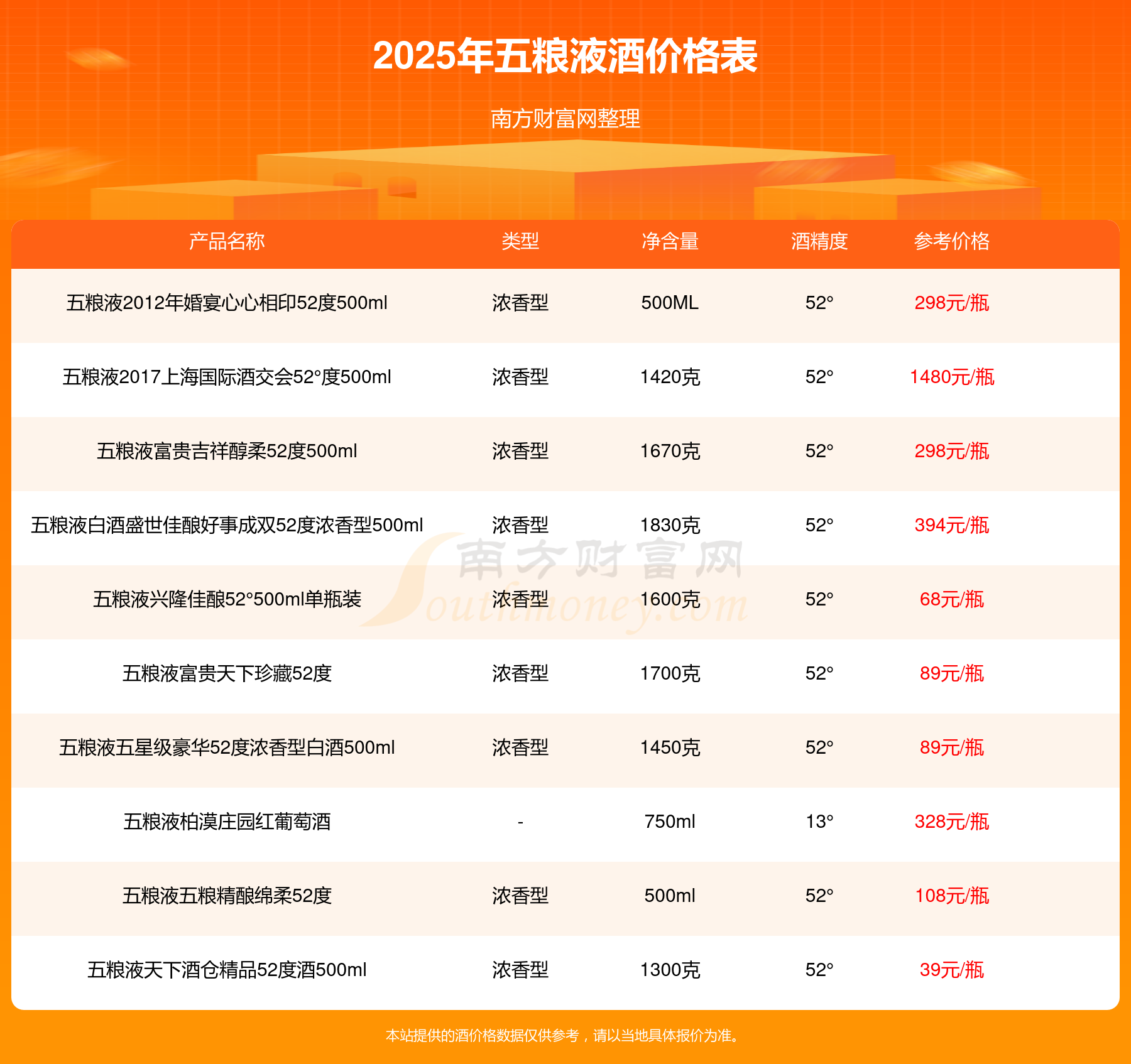Click the 298元/瓶 price for 婚宴心心相印
This screenshot has width=1131, height=1064.
coord(952,303)
